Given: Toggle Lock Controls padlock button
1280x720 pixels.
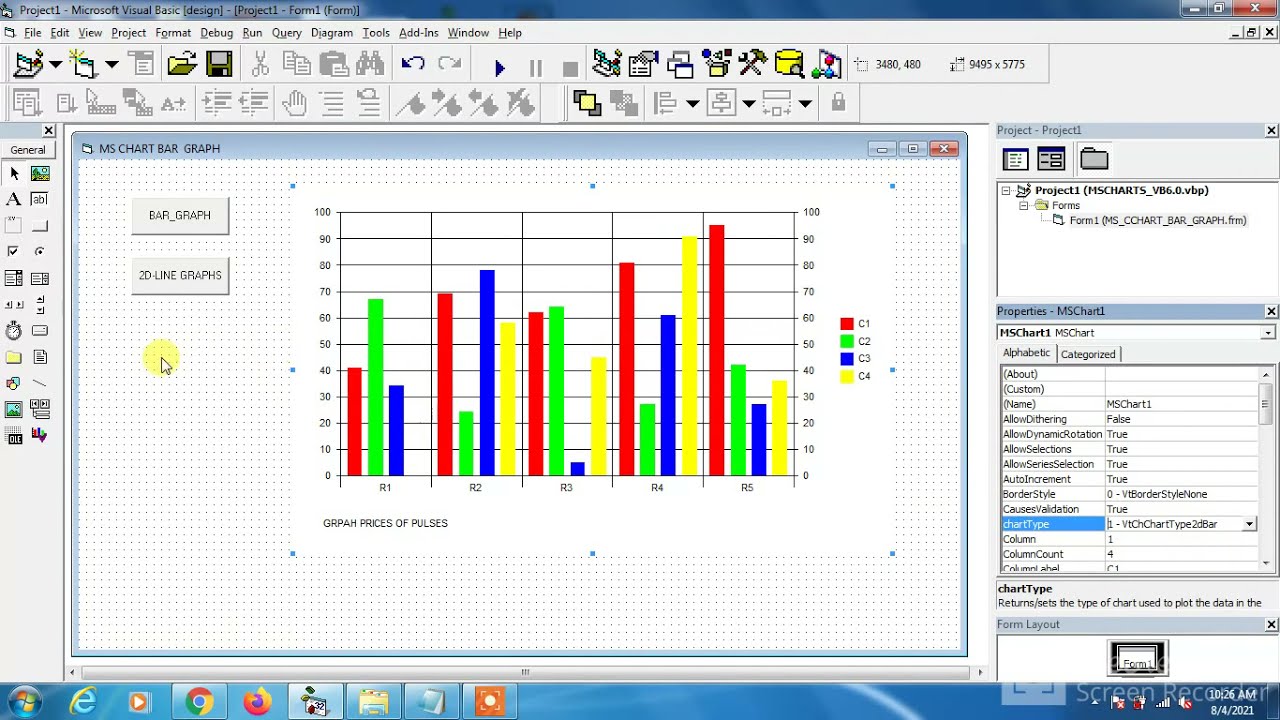Looking at the screenshot, I should click(838, 102).
